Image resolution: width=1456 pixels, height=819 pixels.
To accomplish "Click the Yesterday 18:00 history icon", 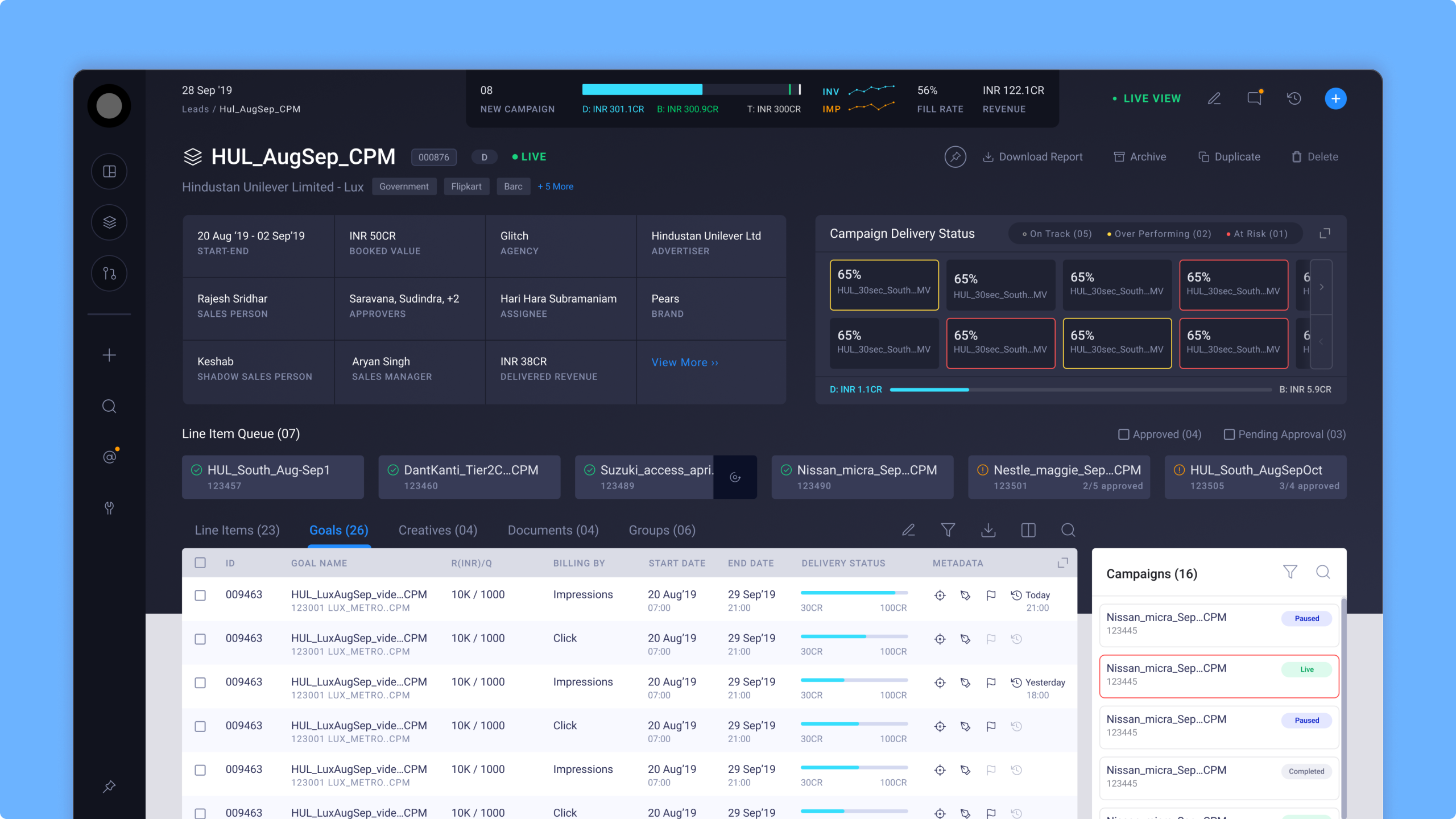I will pyautogui.click(x=1016, y=682).
